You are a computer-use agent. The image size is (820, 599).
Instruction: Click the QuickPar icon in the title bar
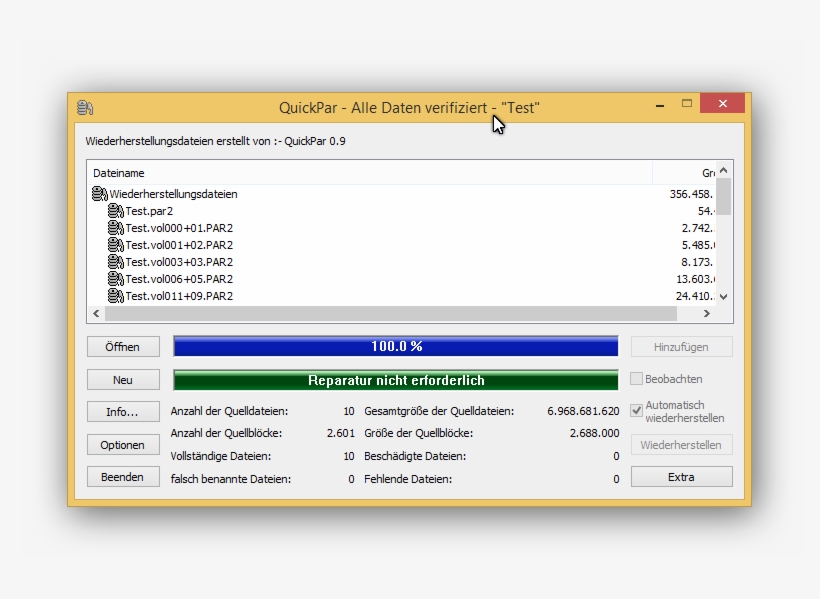pos(85,104)
